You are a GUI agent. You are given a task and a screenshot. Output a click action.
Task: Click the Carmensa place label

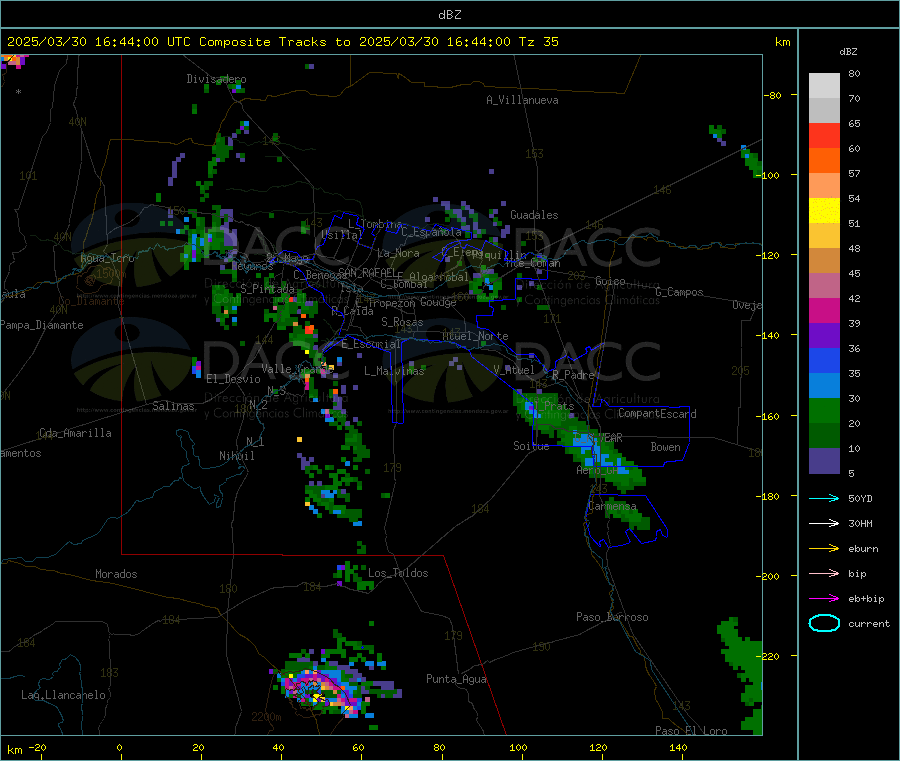(x=612, y=506)
